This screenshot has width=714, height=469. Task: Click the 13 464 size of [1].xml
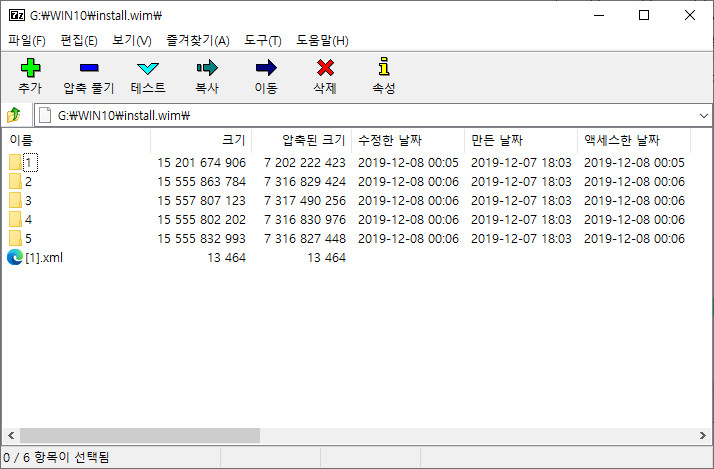[227, 258]
